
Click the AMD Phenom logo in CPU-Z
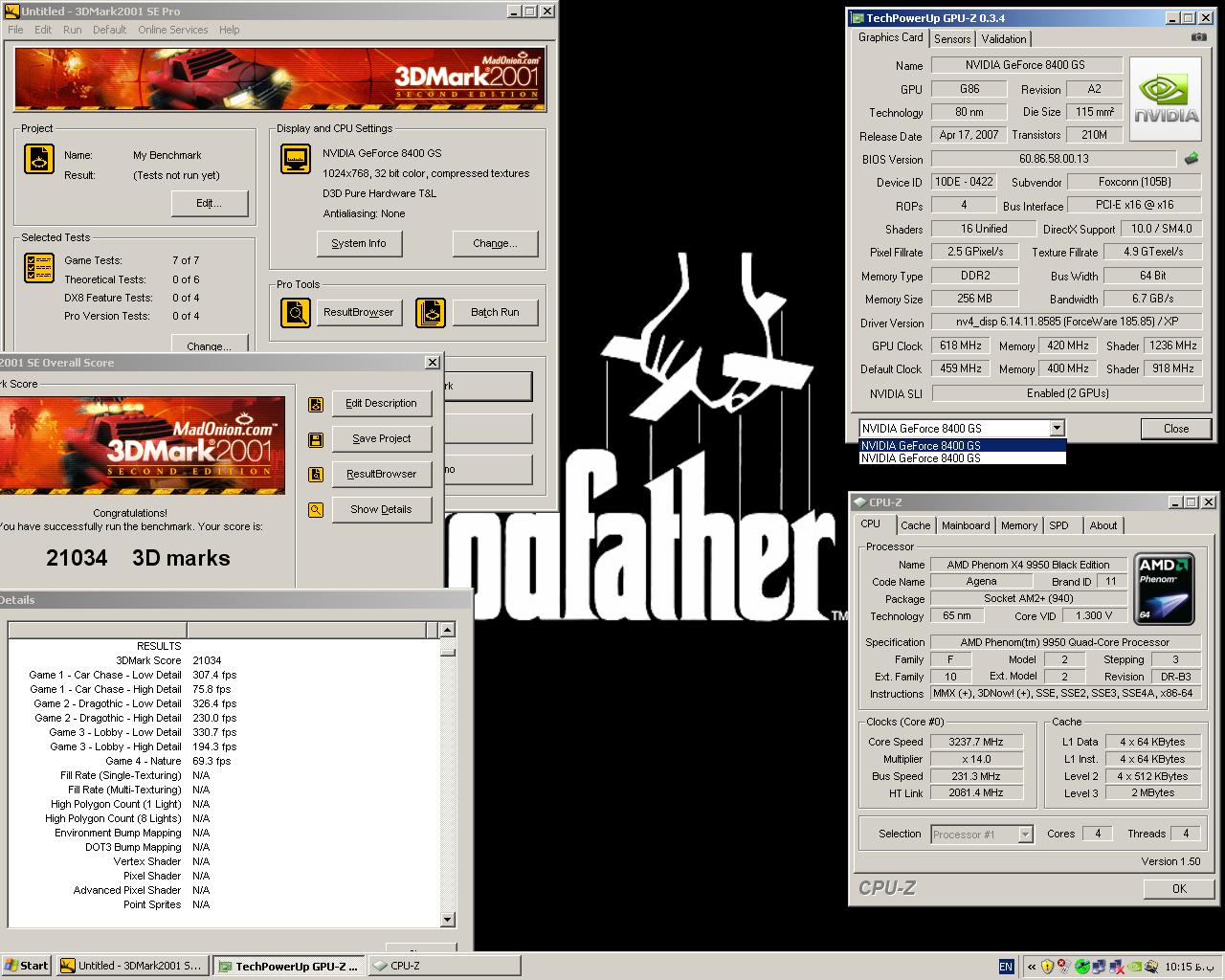point(1163,587)
